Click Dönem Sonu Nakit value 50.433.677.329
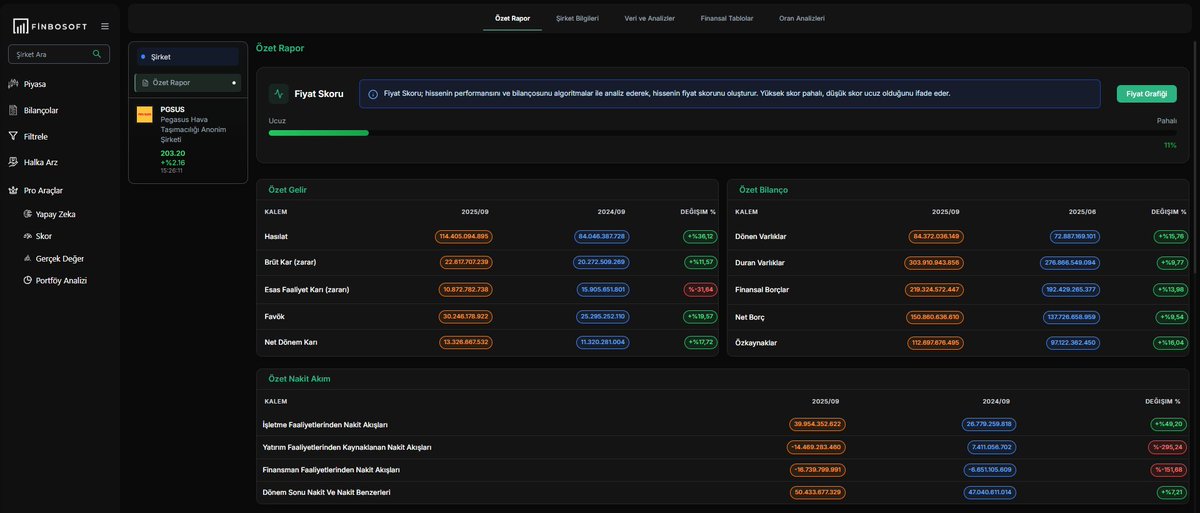The width and height of the screenshot is (1200, 513). click(817, 492)
